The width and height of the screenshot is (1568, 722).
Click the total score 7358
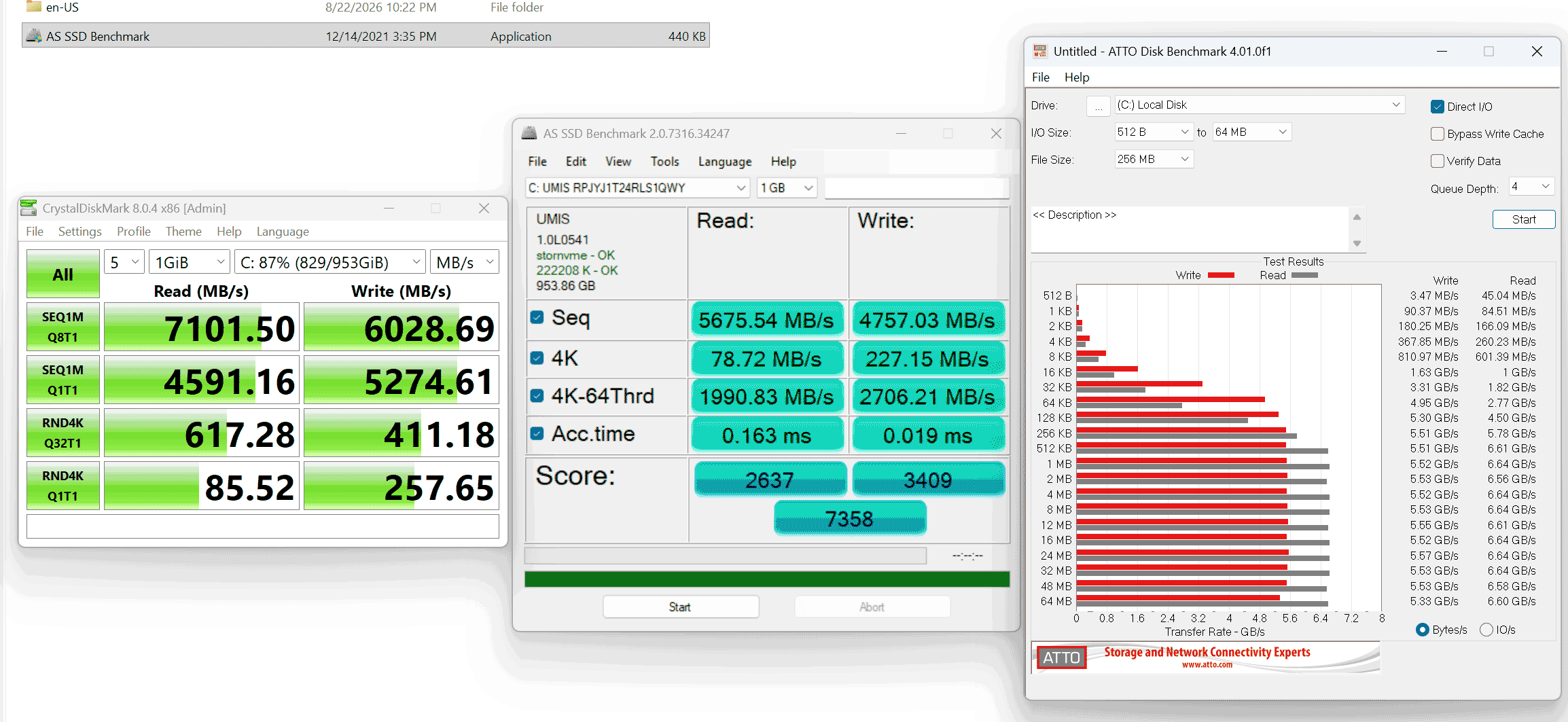pyautogui.click(x=850, y=519)
